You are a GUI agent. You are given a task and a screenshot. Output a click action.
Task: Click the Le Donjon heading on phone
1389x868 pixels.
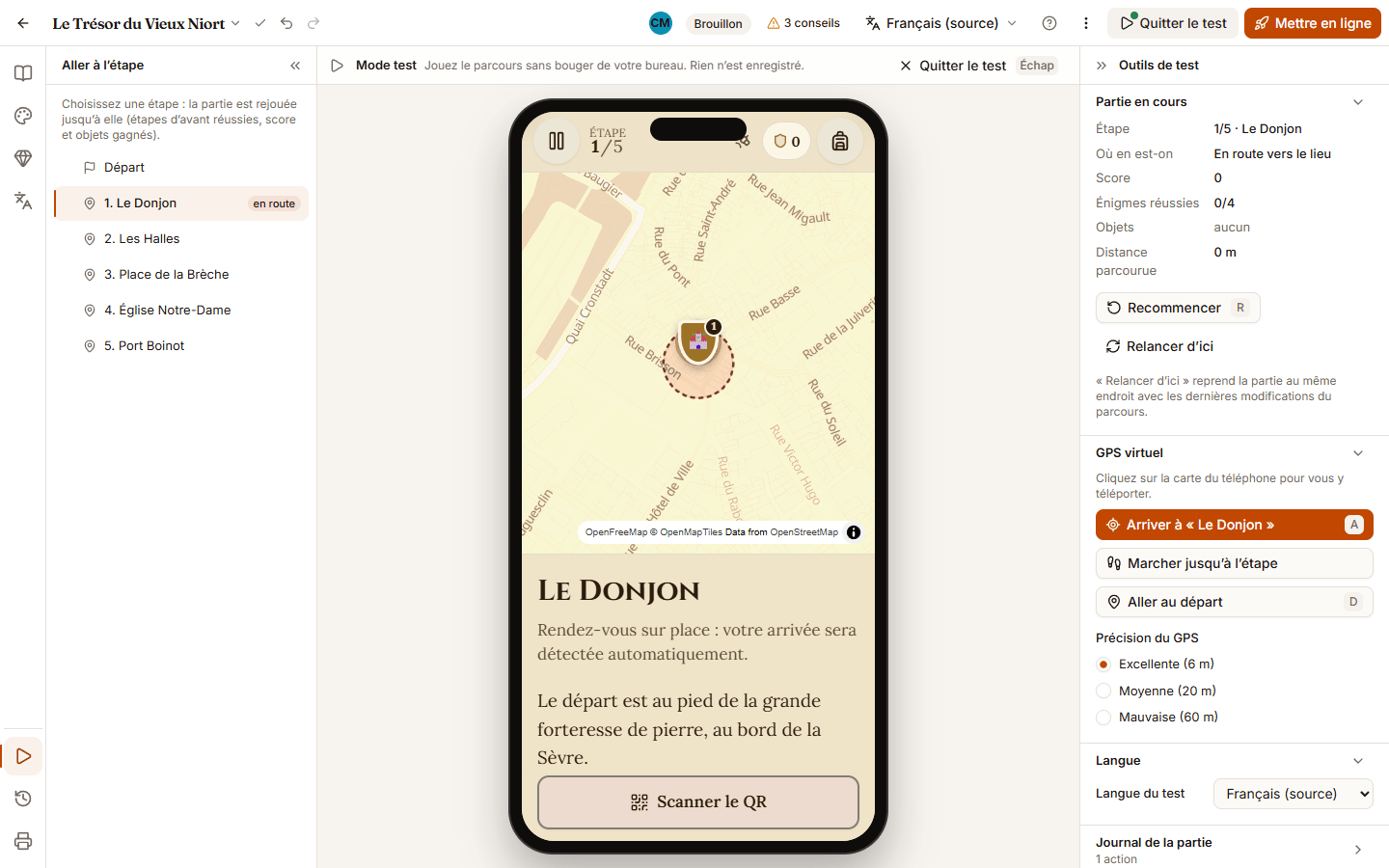point(618,591)
